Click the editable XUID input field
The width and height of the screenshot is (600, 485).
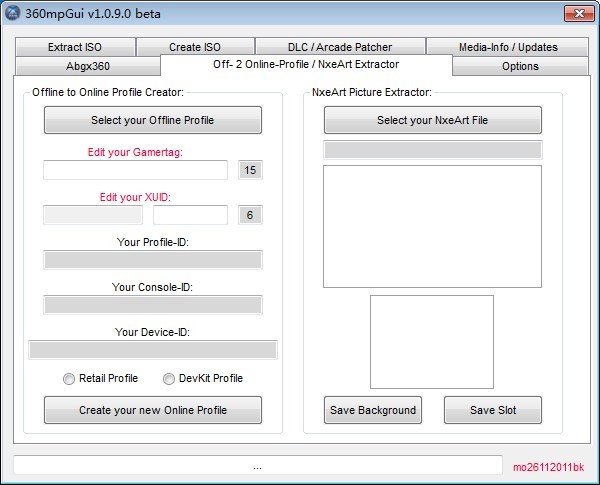click(190, 215)
